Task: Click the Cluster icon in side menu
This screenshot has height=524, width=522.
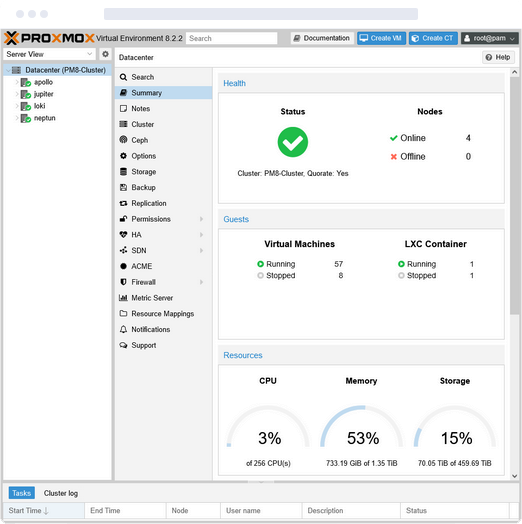Action: click(123, 124)
